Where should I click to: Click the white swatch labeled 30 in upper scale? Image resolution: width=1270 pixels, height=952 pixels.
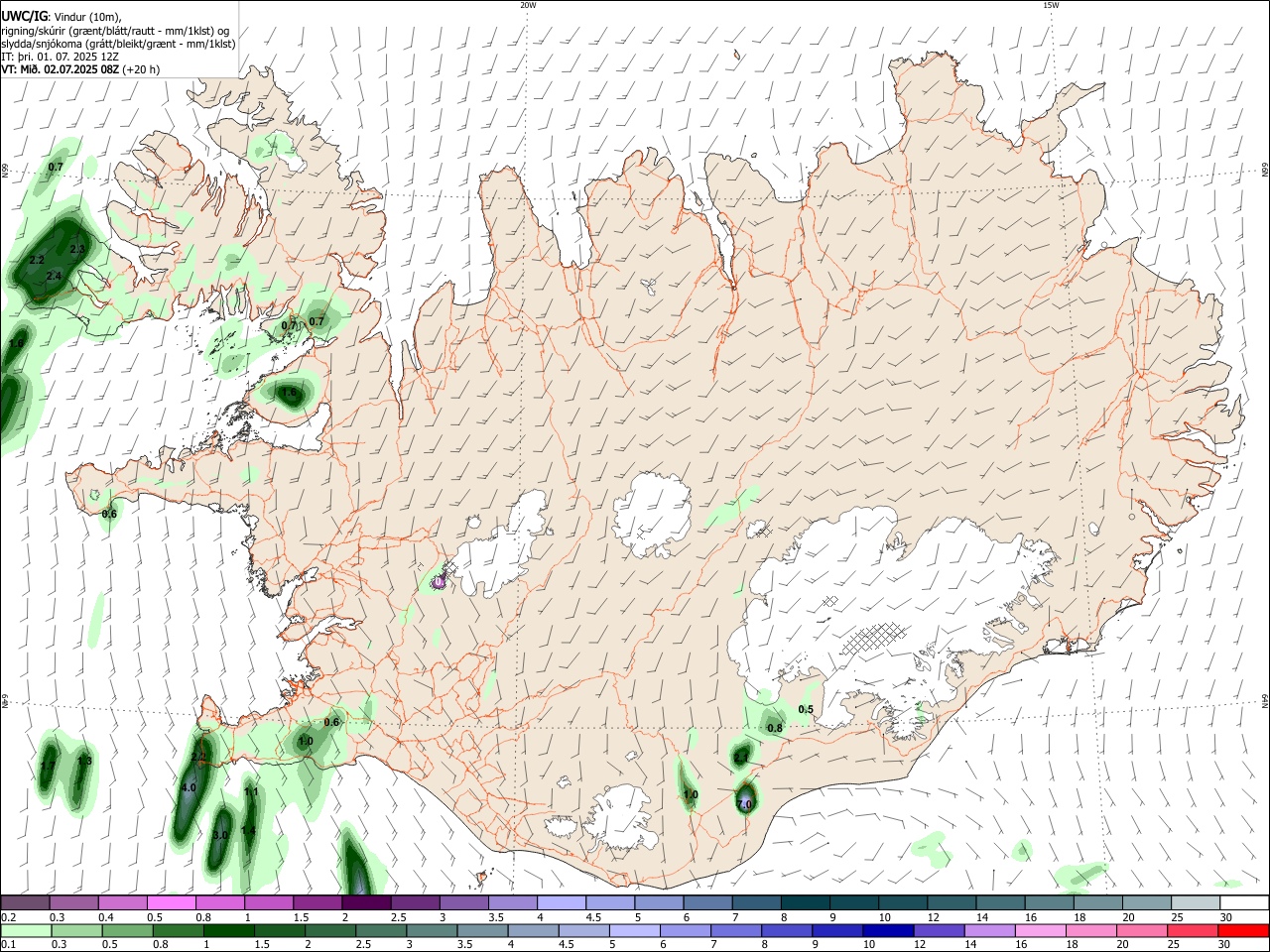point(1244,902)
